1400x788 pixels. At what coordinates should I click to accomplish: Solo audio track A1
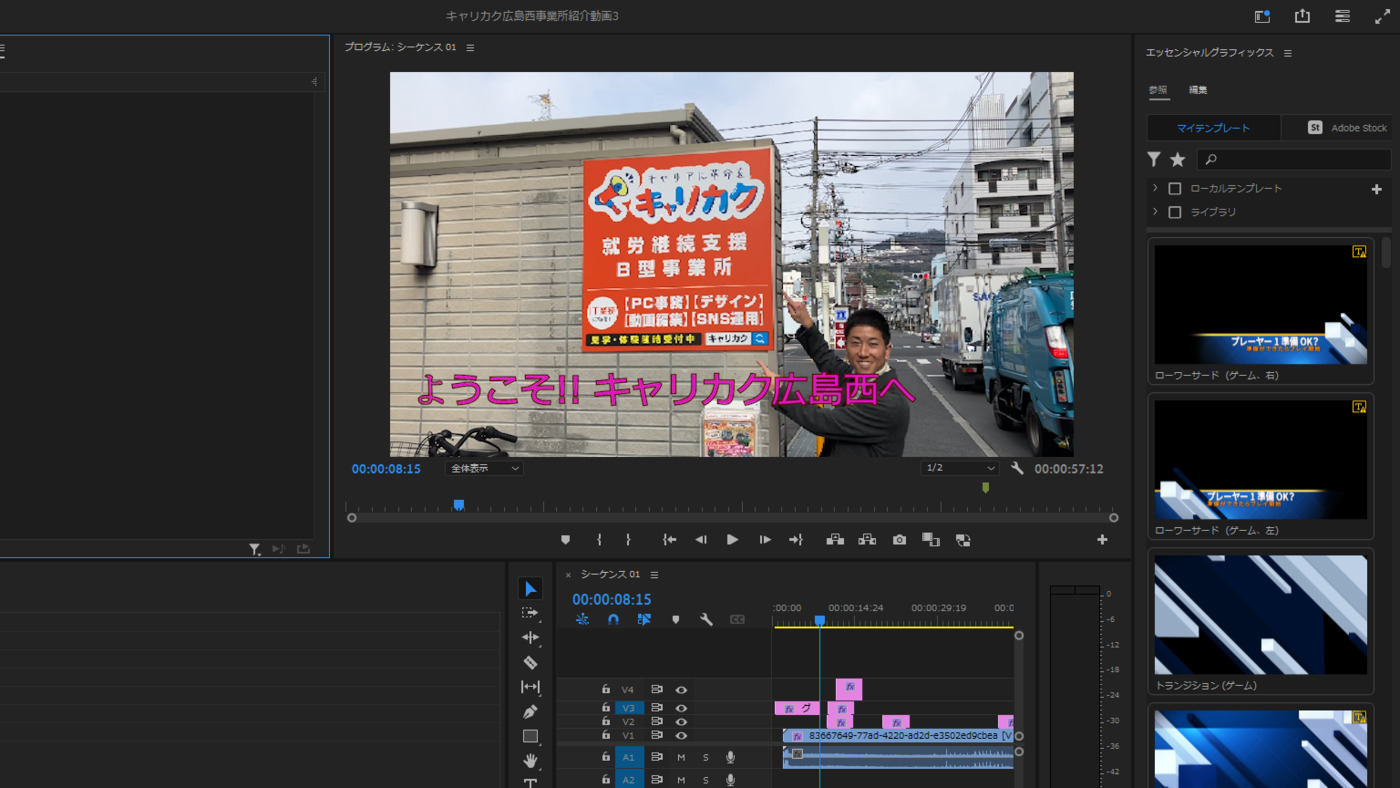[705, 757]
